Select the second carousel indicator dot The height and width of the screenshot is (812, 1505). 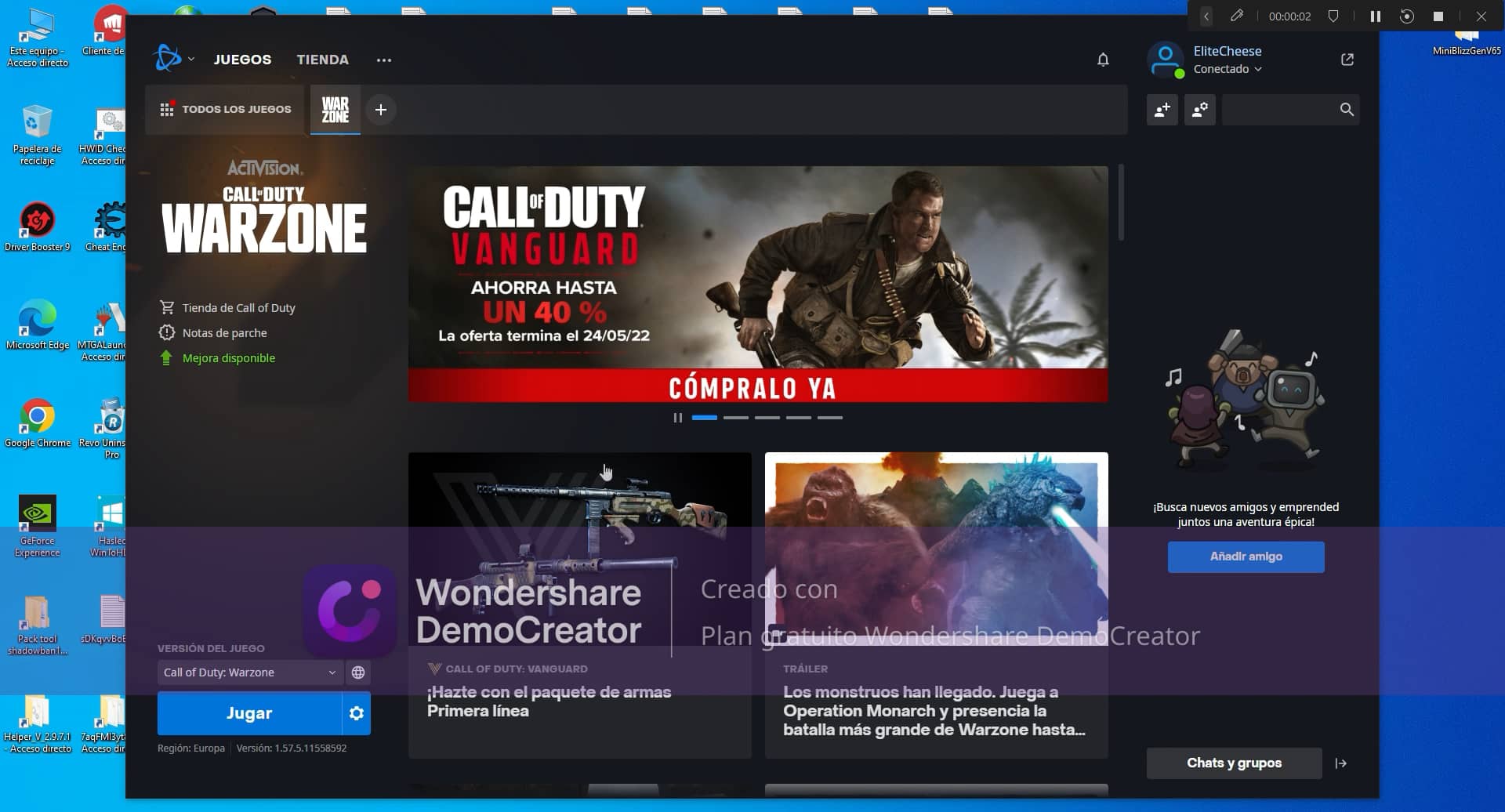[x=736, y=418]
